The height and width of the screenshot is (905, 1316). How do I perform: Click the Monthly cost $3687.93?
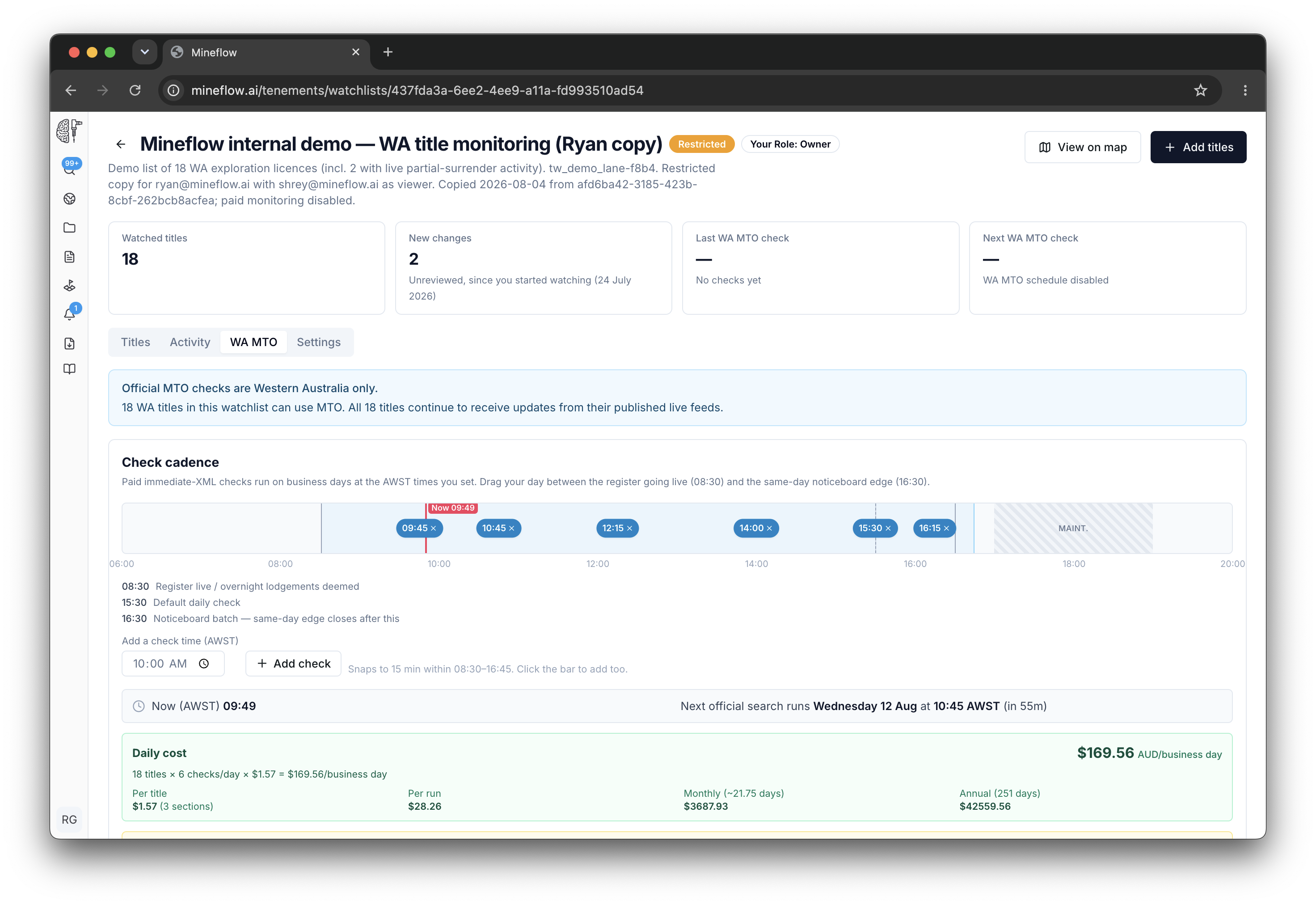click(x=706, y=806)
